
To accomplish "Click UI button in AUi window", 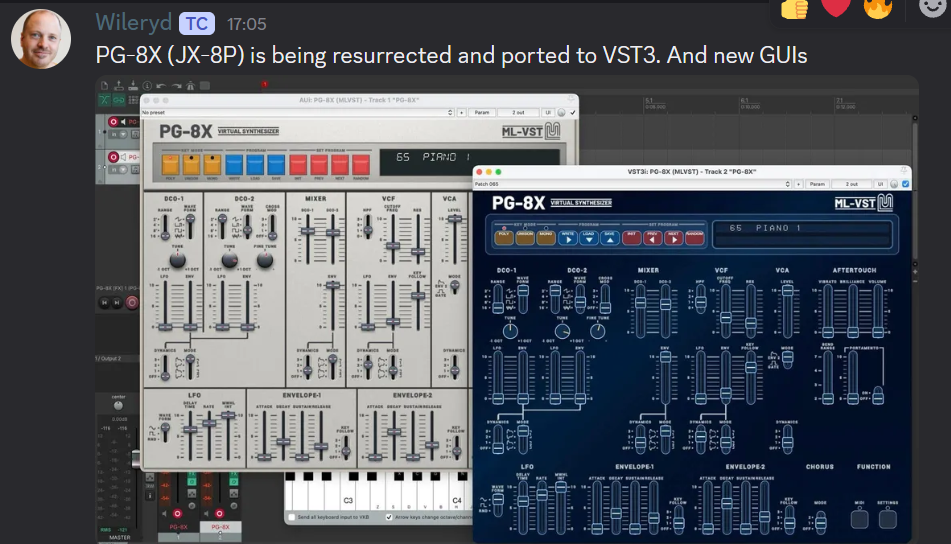I will pos(548,112).
